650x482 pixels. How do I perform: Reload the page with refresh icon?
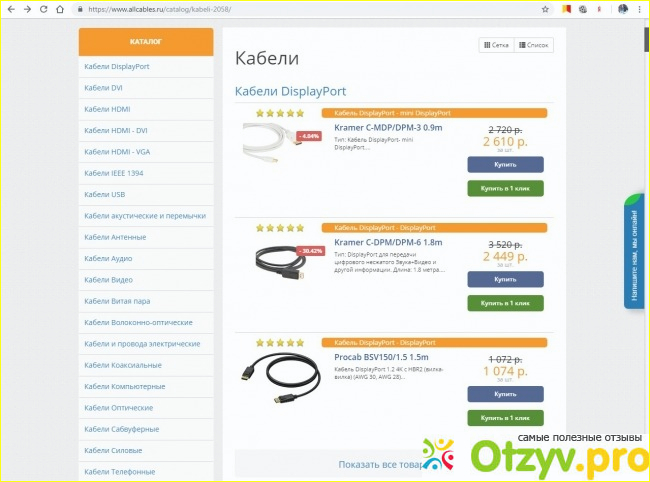pyautogui.click(x=44, y=9)
